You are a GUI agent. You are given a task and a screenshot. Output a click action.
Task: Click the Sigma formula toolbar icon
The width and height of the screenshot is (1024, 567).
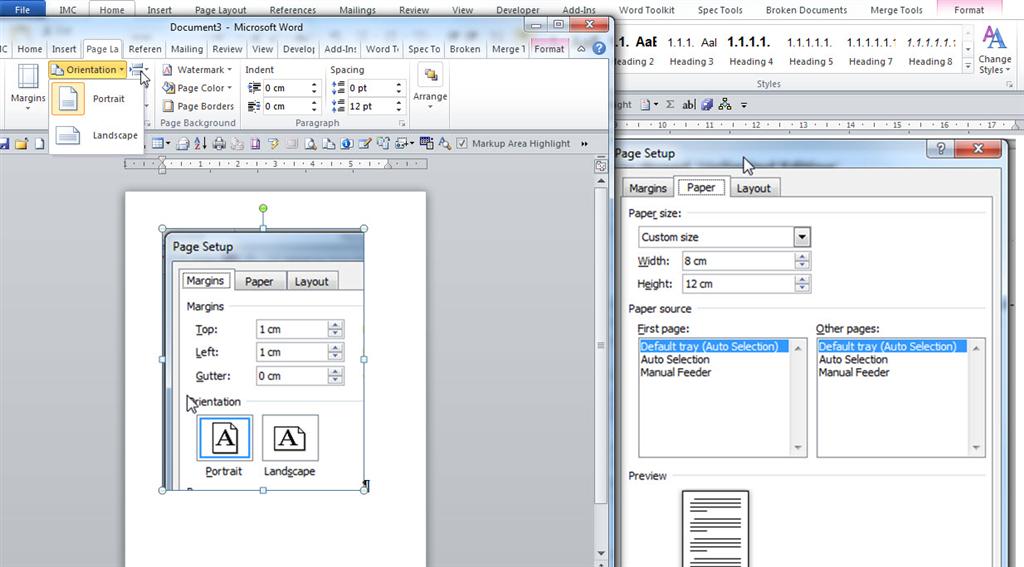click(670, 105)
